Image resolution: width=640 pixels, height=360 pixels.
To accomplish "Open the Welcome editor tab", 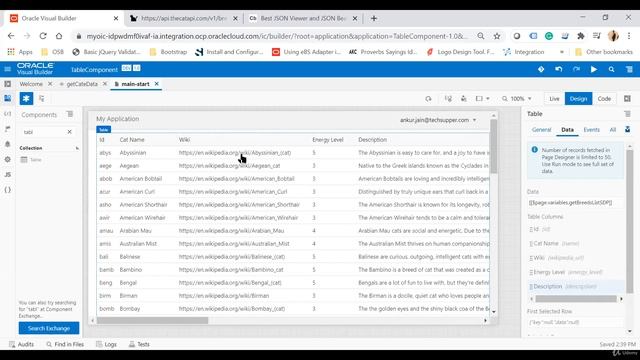I will pyautogui.click(x=31, y=84).
